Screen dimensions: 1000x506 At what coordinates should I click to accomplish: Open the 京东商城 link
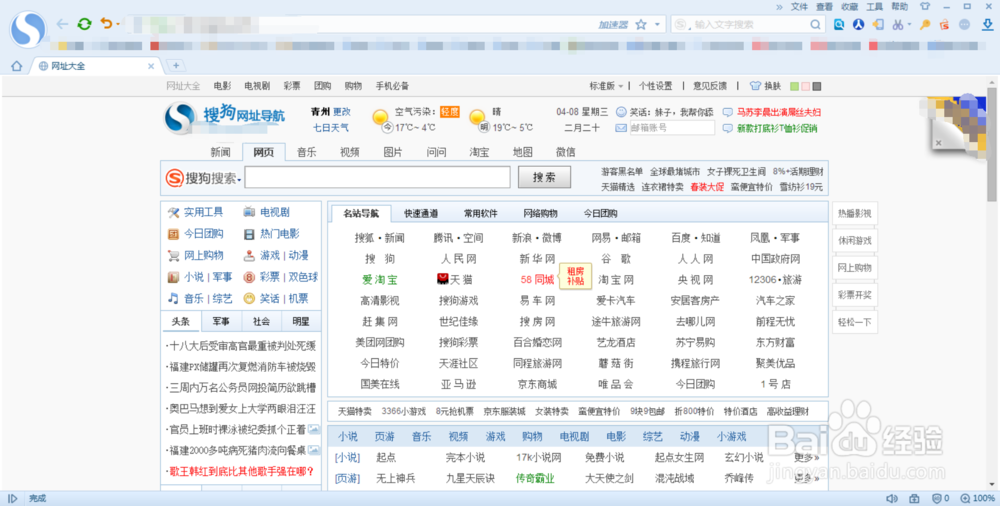tap(537, 384)
